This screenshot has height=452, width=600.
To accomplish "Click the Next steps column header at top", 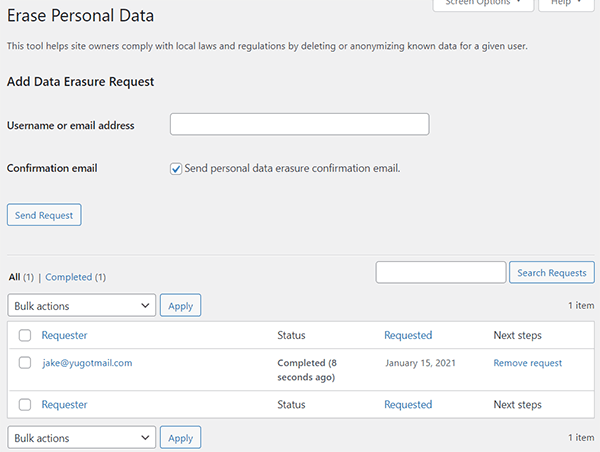I will [x=517, y=335].
